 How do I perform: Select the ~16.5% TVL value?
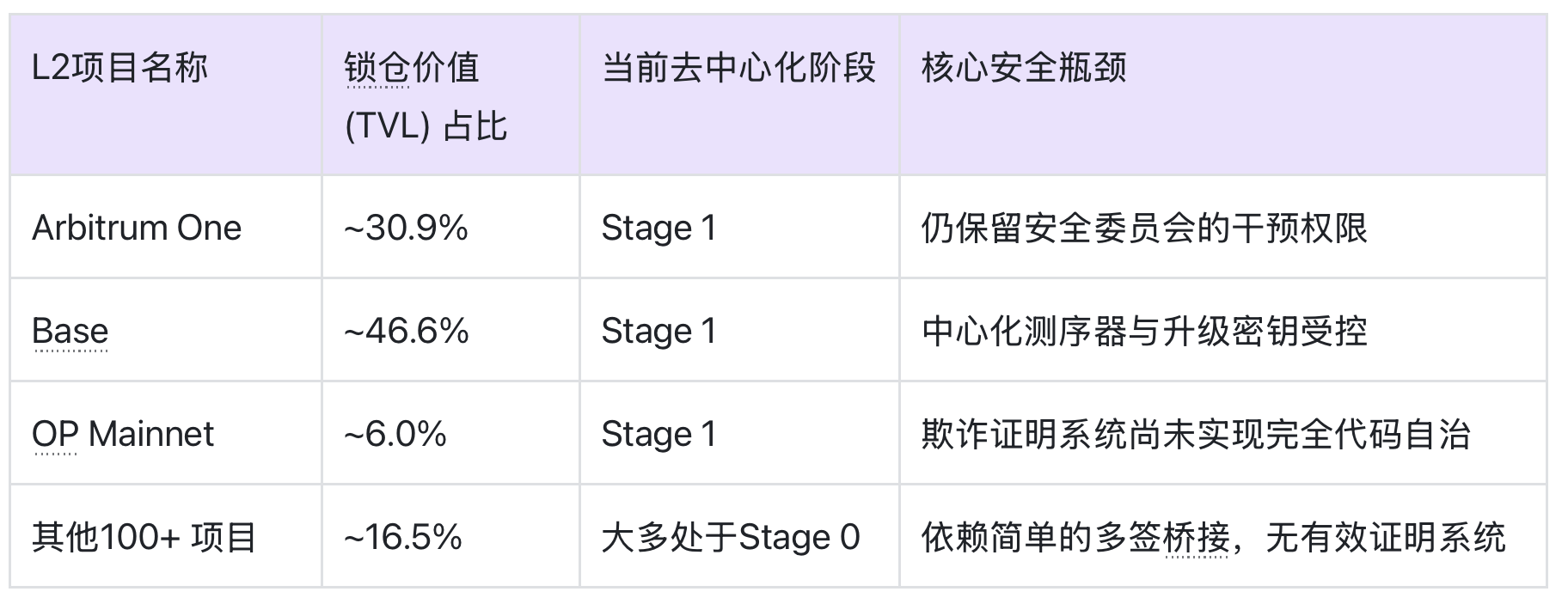[402, 537]
